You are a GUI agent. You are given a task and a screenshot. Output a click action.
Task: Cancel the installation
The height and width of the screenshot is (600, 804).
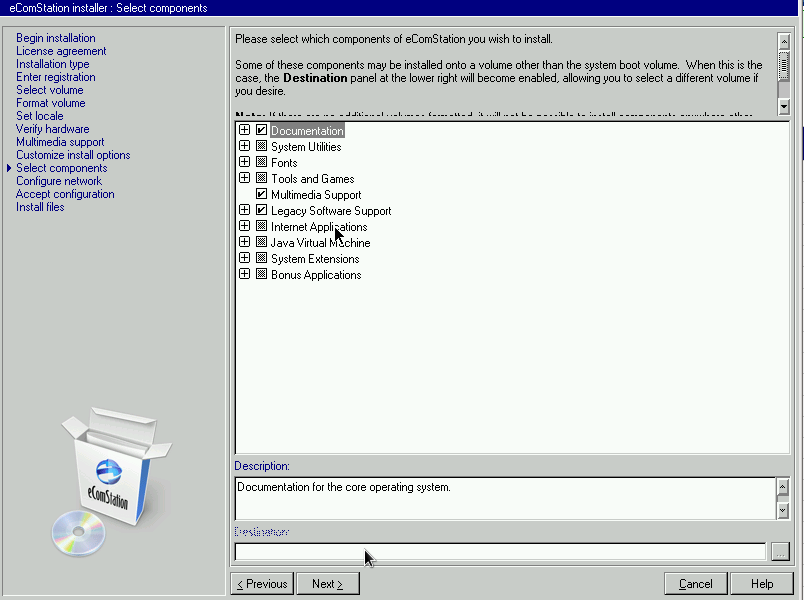pyautogui.click(x=695, y=584)
